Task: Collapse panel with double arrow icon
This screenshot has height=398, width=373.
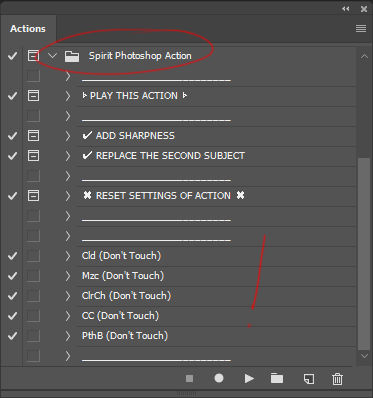Action: coord(346,9)
